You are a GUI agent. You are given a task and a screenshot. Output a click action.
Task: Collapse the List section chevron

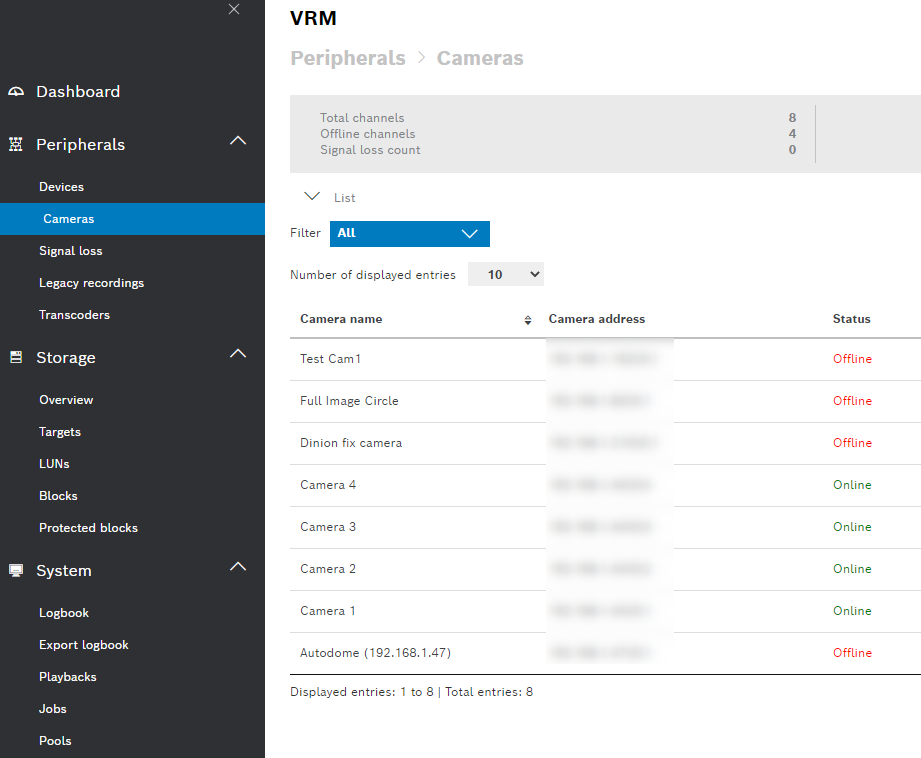tap(312, 197)
